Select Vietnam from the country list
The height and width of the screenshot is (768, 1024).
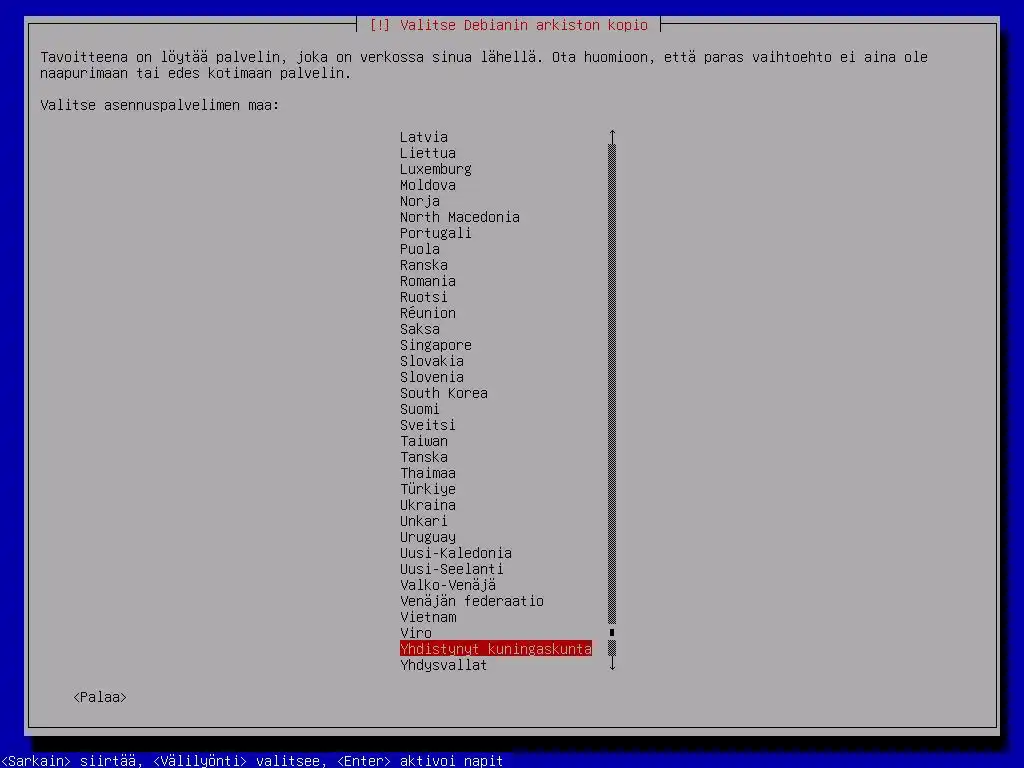pos(428,617)
